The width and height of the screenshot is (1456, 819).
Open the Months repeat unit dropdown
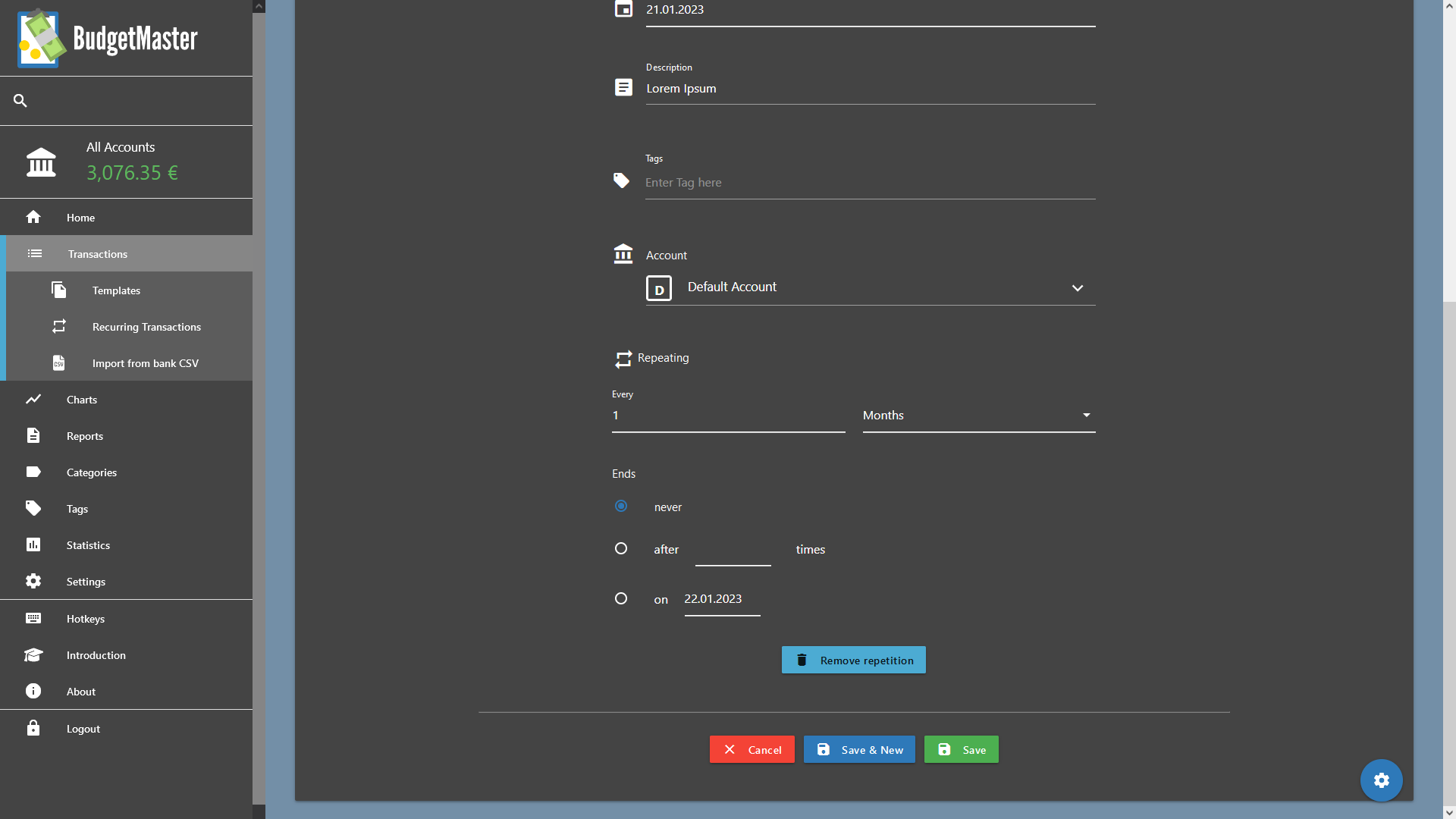(979, 416)
